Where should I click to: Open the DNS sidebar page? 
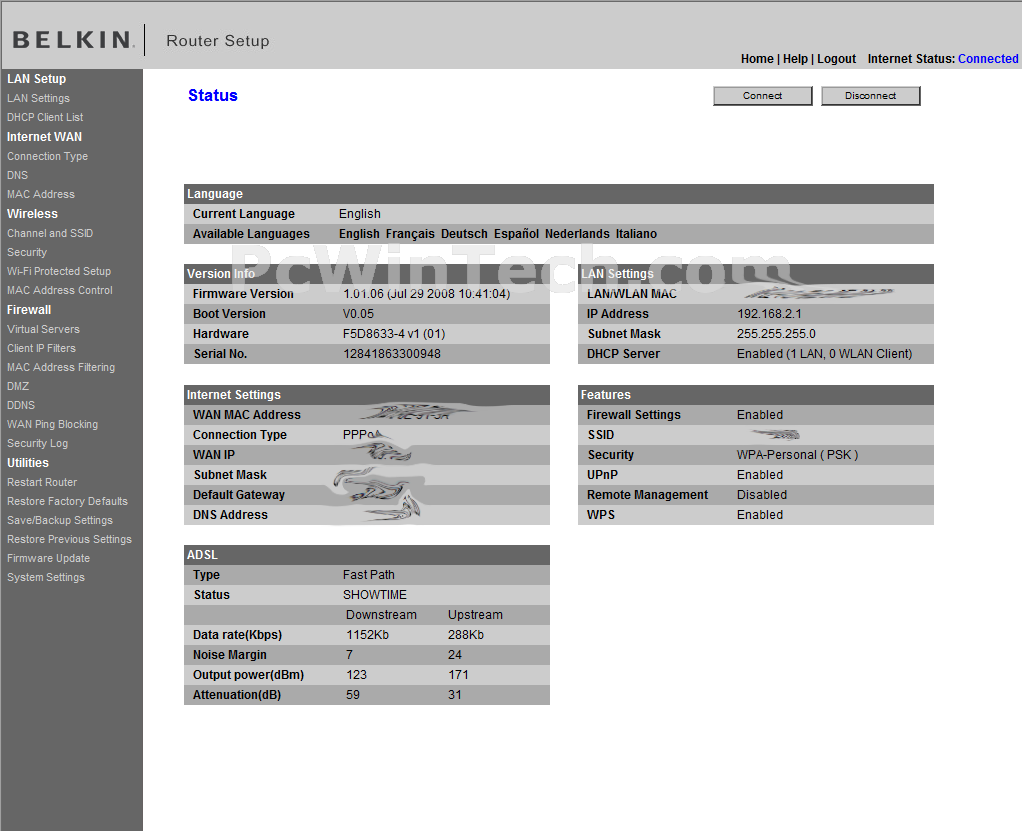18,175
